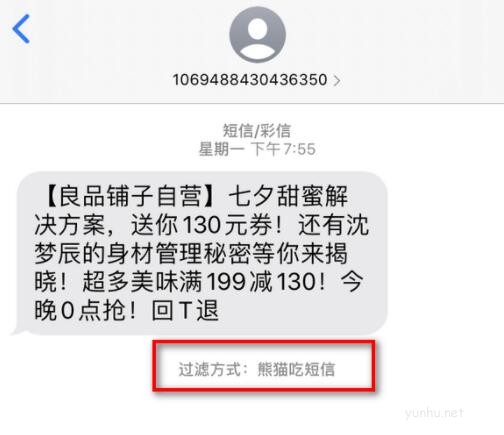
Task: Tap the 星期一 下午7:55 timestamp
Action: [x=257, y=149]
